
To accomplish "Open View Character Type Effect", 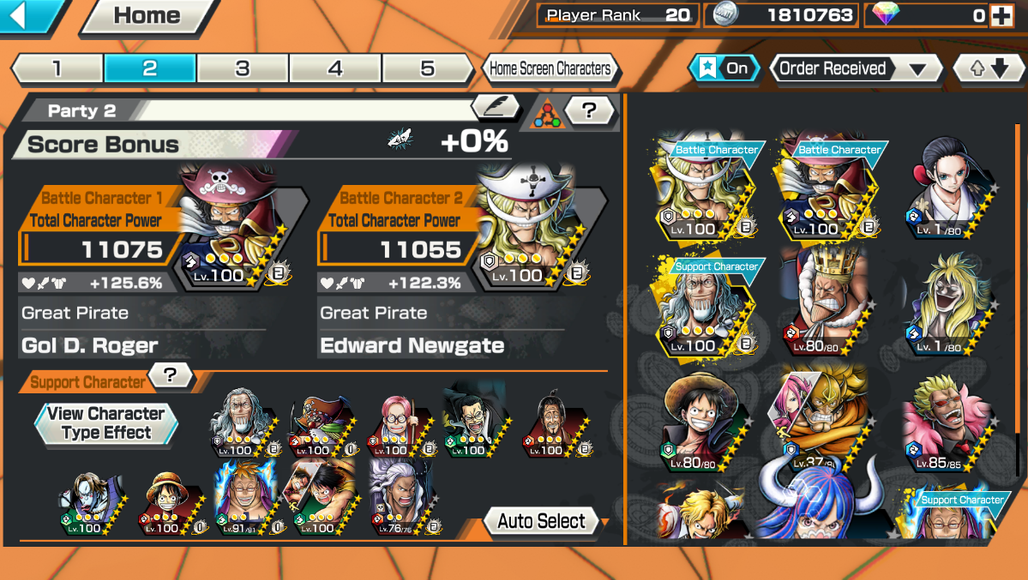I will coord(106,423).
